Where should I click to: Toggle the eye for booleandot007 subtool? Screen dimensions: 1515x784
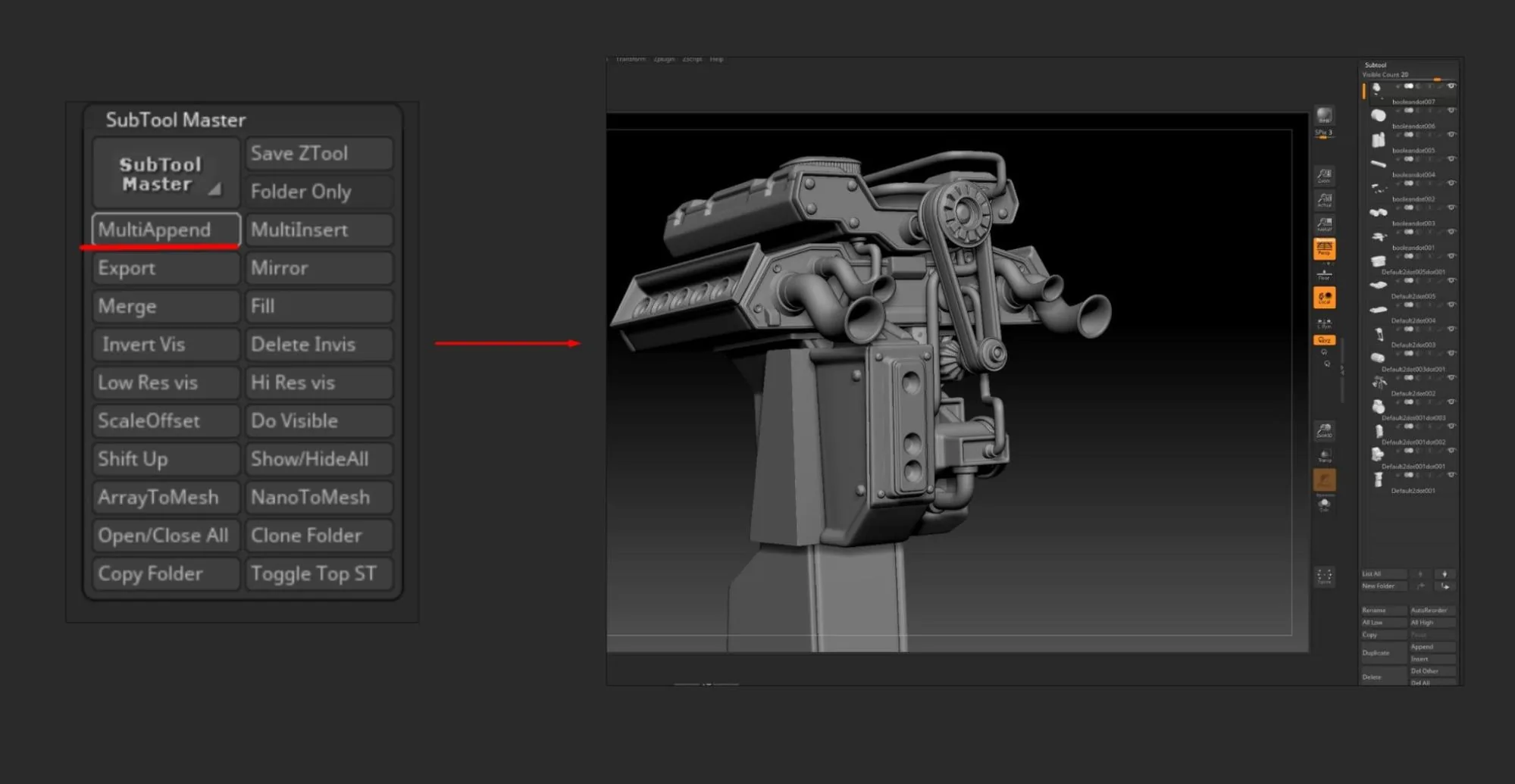(1451, 86)
